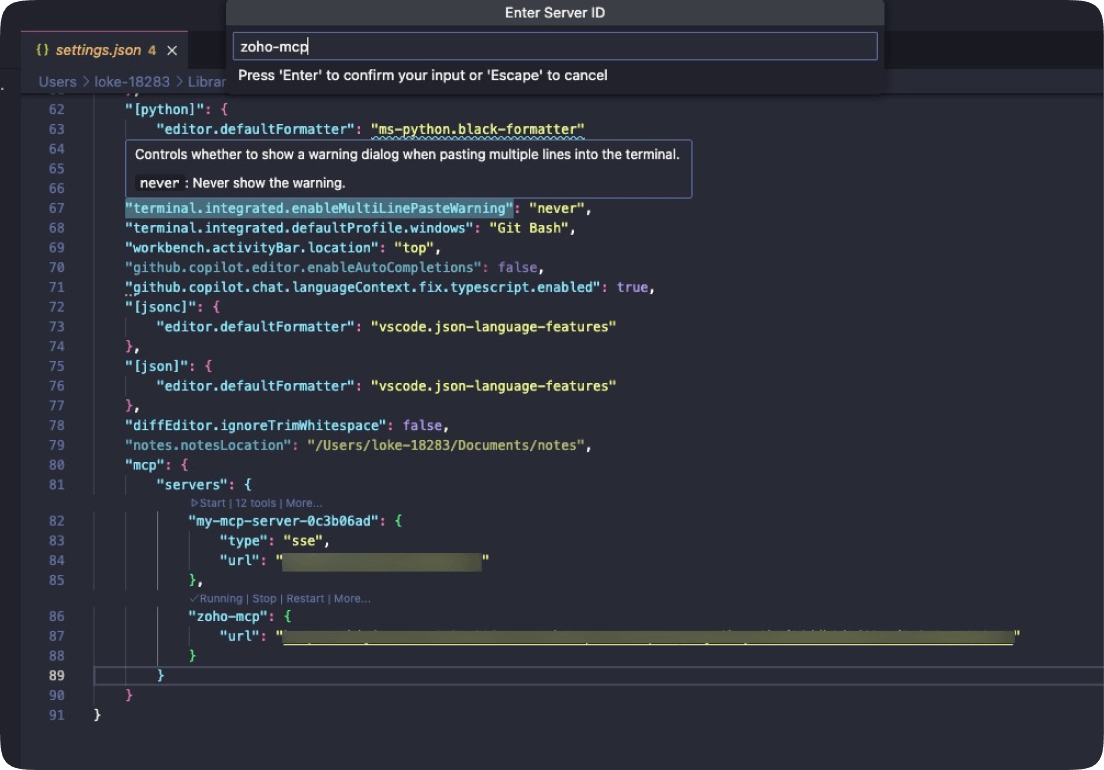The height and width of the screenshot is (770, 1104).
Task: Click the "sse" value on line 83
Action: click(x=303, y=541)
